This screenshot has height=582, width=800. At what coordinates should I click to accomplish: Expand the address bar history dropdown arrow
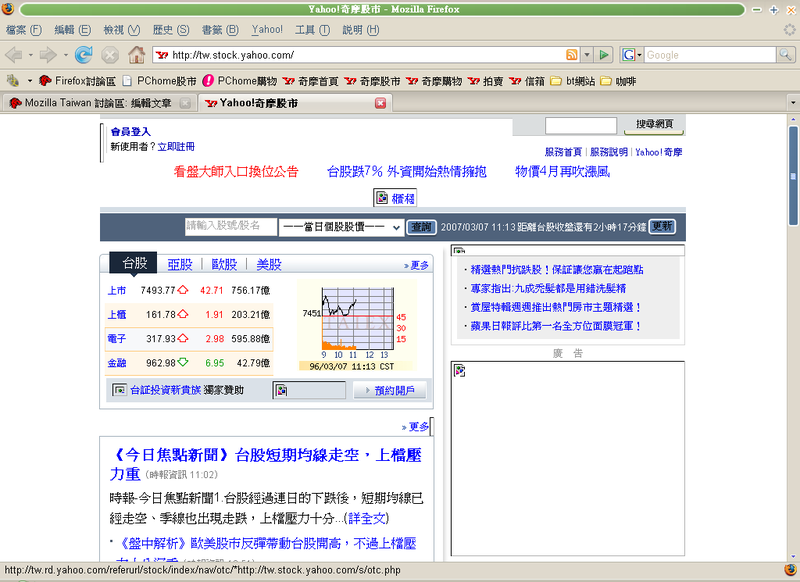(585, 54)
